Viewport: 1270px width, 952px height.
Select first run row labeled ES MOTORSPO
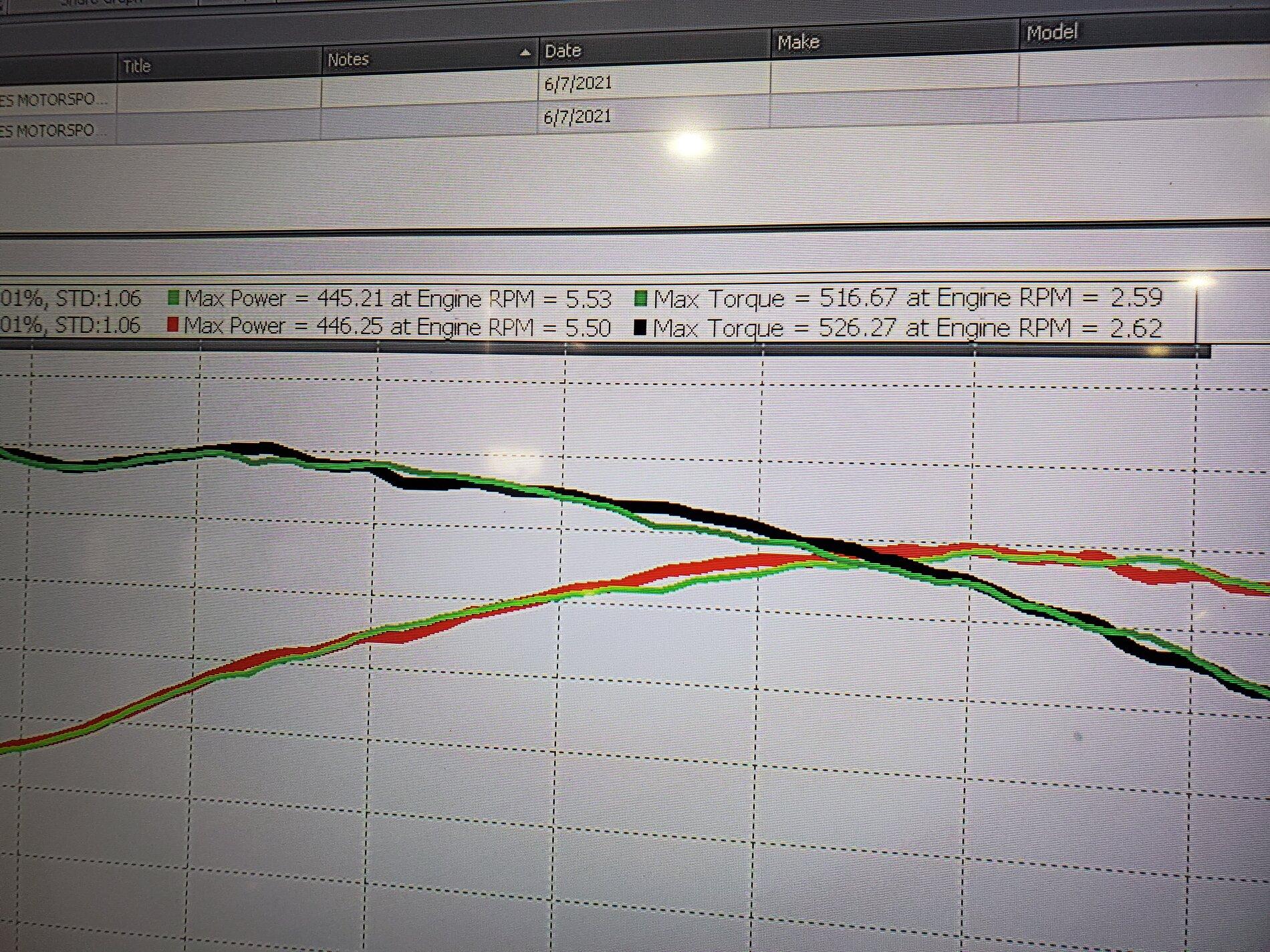click(53, 100)
